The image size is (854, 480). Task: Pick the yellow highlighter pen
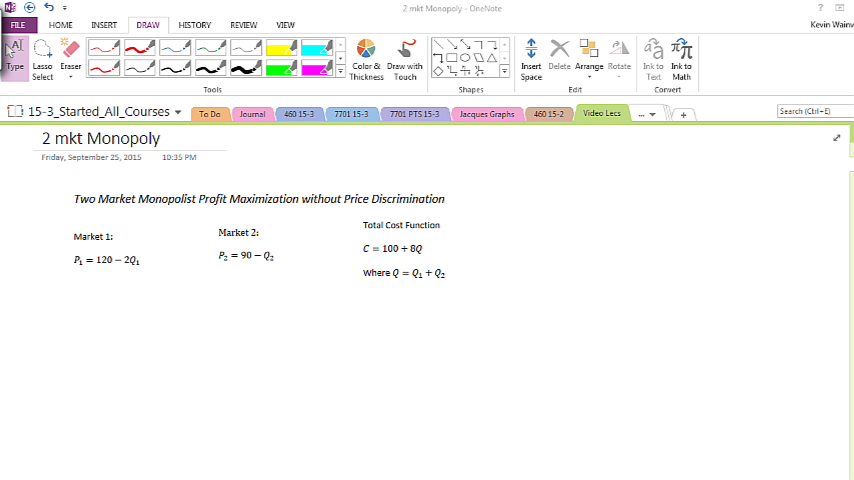click(x=281, y=47)
